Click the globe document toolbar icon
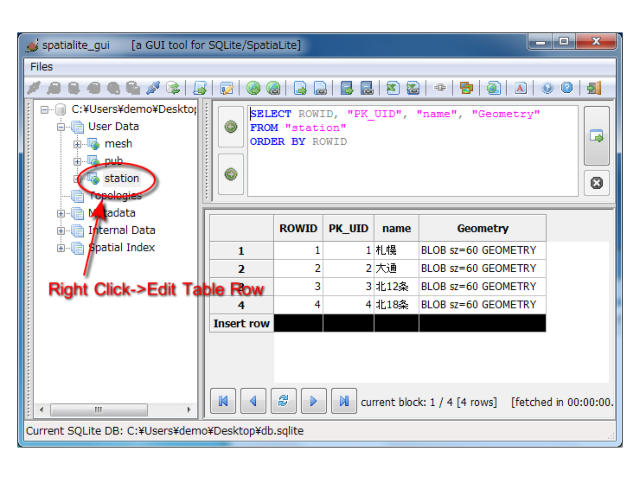The height and width of the screenshot is (480, 640). coord(493,88)
